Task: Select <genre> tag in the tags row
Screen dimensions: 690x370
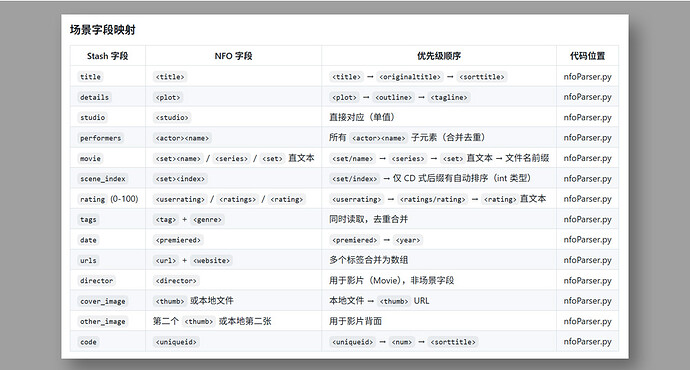Action: [208, 220]
